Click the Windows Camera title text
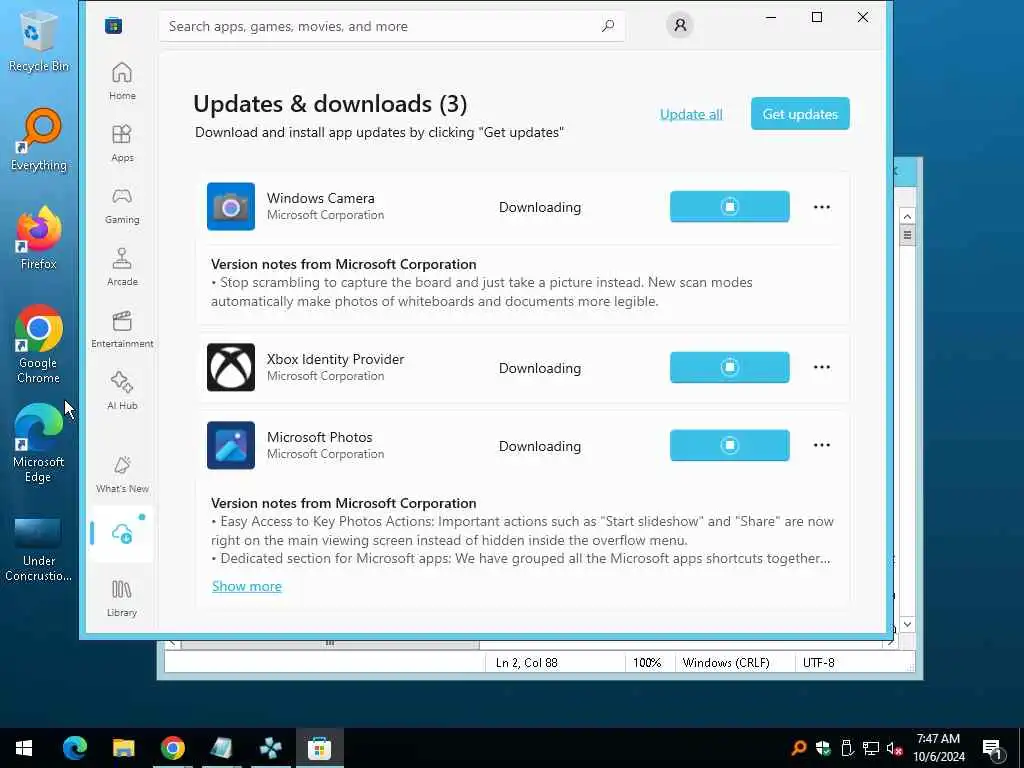The image size is (1024, 768). pos(321,198)
